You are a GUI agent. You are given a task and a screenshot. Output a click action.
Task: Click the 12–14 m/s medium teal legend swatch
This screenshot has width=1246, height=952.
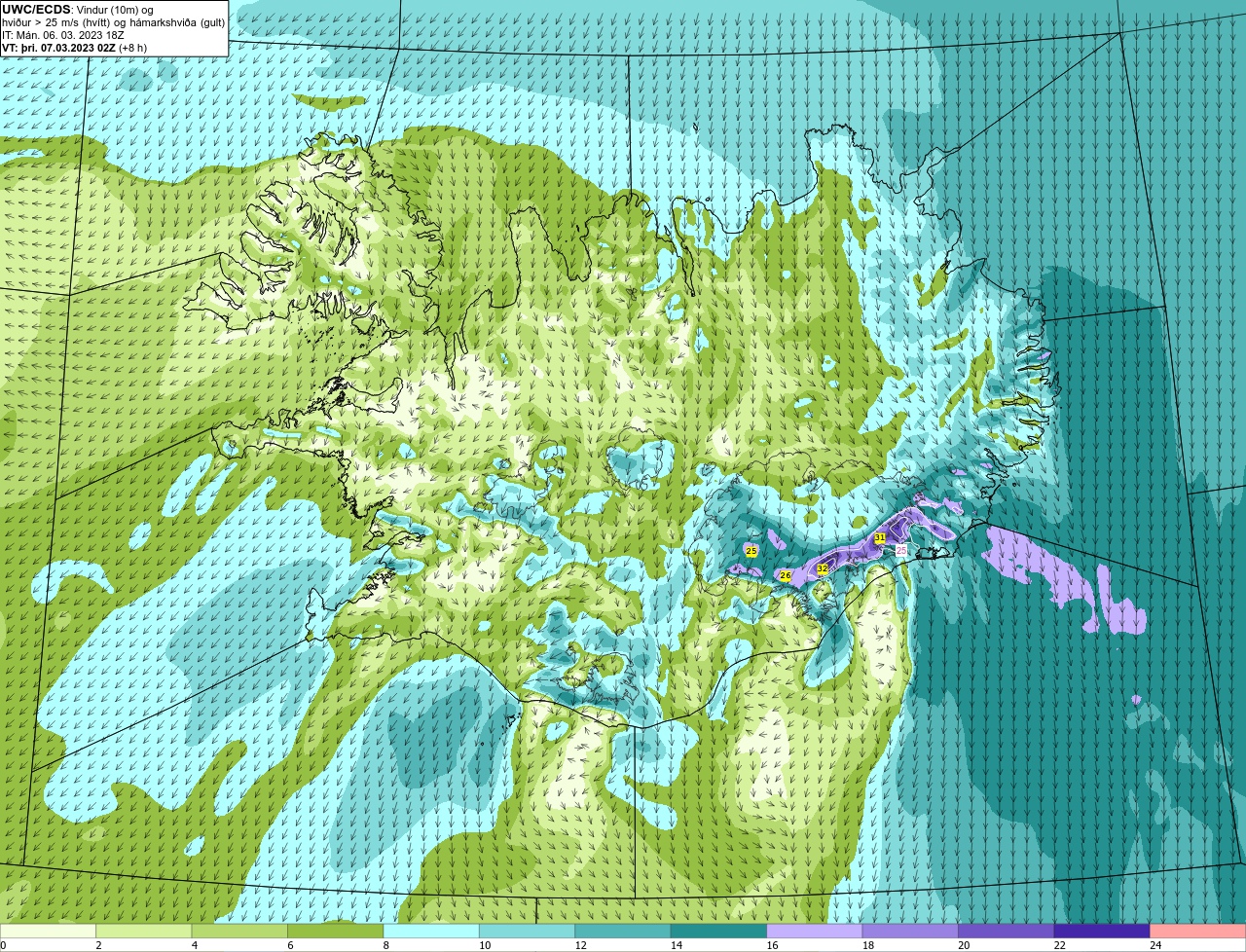tap(623, 931)
